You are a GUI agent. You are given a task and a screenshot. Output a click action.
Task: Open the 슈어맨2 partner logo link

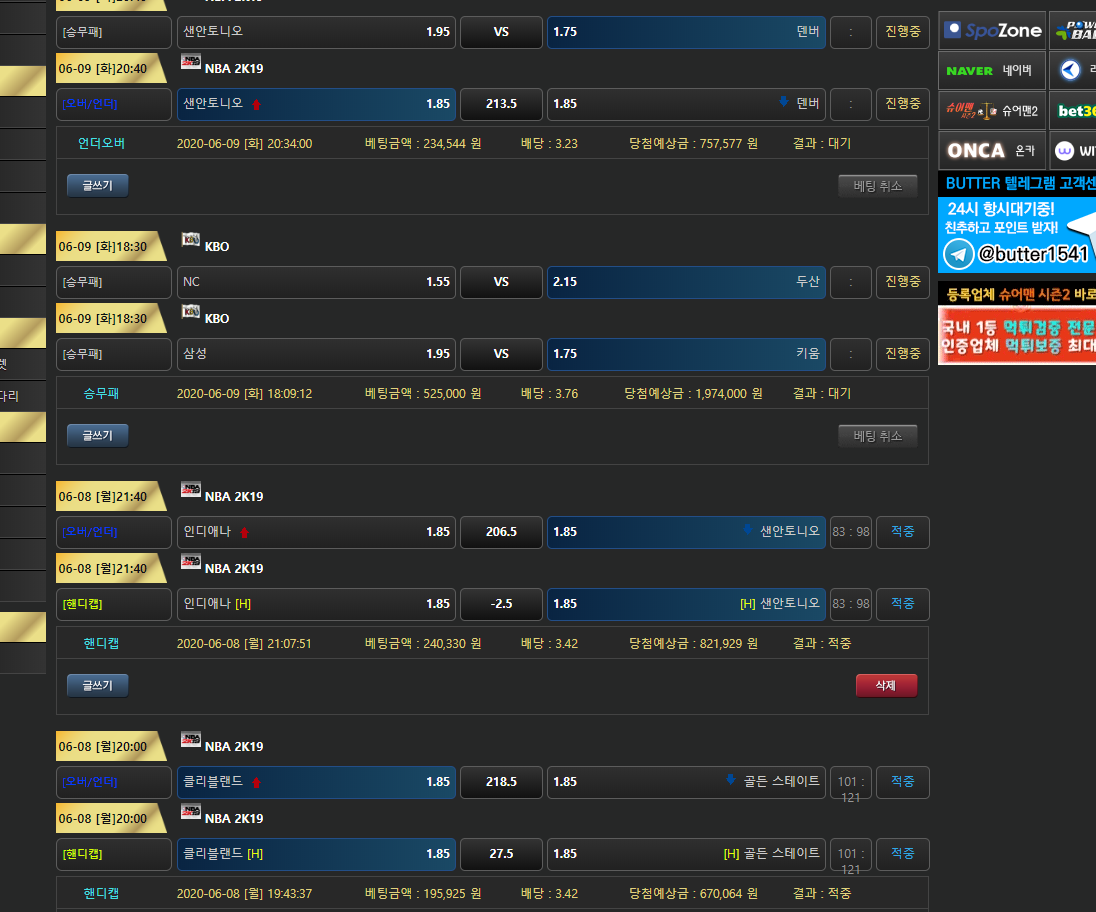pyautogui.click(x=992, y=111)
